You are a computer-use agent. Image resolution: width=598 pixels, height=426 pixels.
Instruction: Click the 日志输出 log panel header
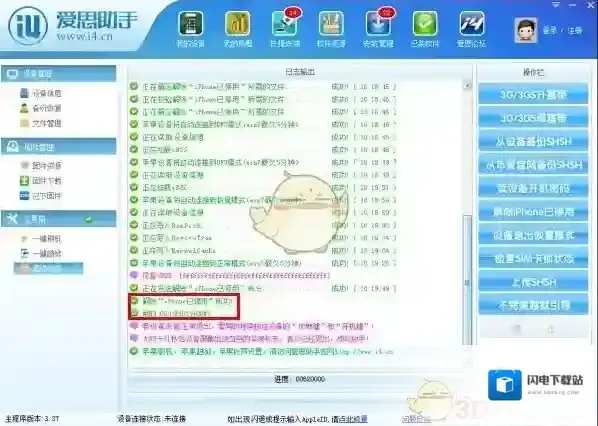[x=300, y=72]
